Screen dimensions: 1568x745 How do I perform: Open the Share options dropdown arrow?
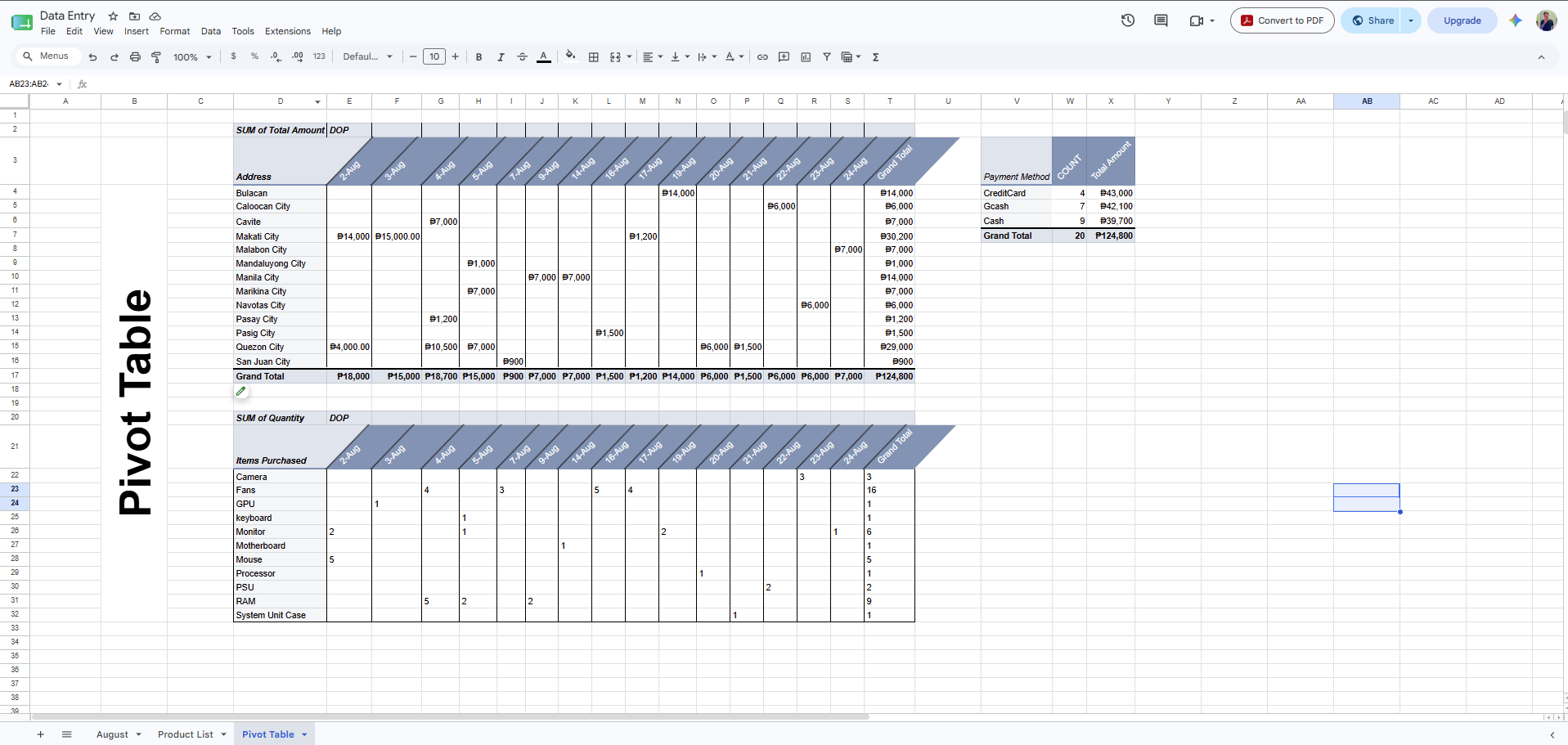coord(1411,20)
